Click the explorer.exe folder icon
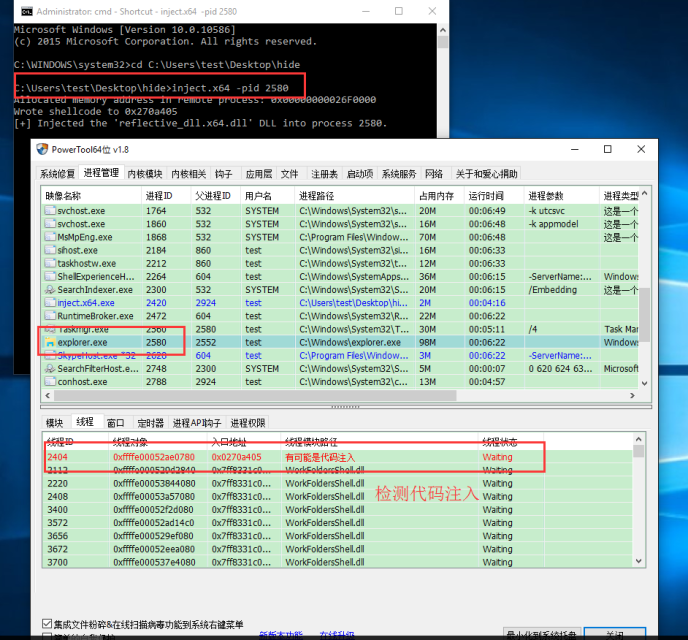 click(50, 342)
